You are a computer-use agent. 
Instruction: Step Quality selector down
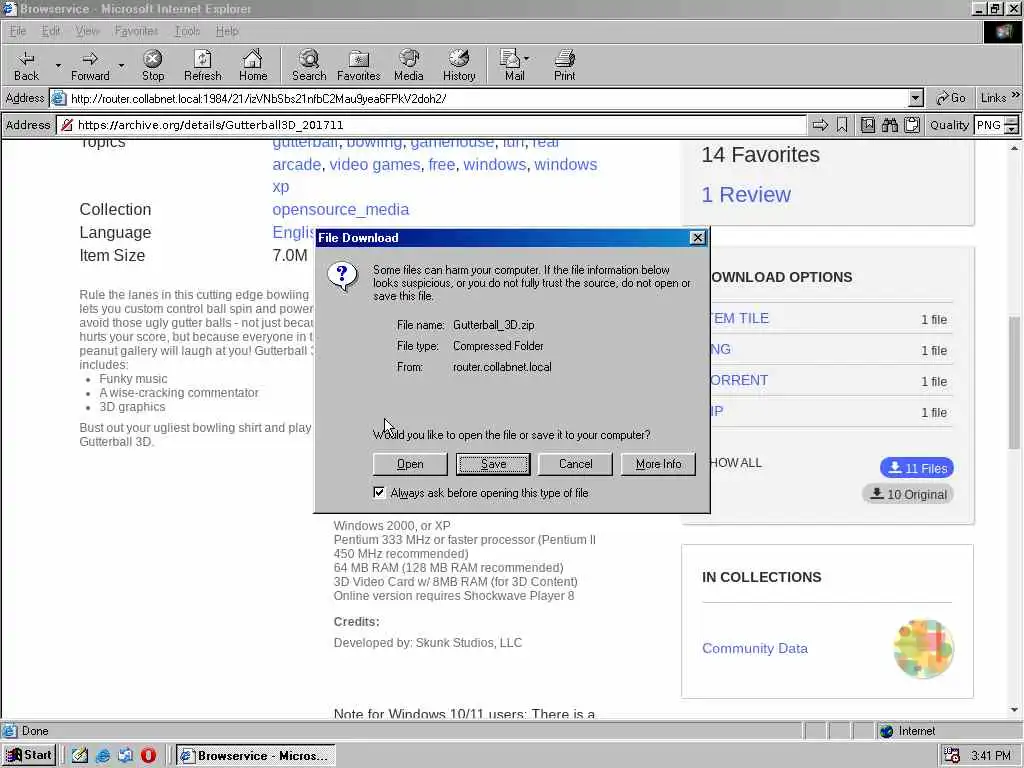coord(1012,129)
